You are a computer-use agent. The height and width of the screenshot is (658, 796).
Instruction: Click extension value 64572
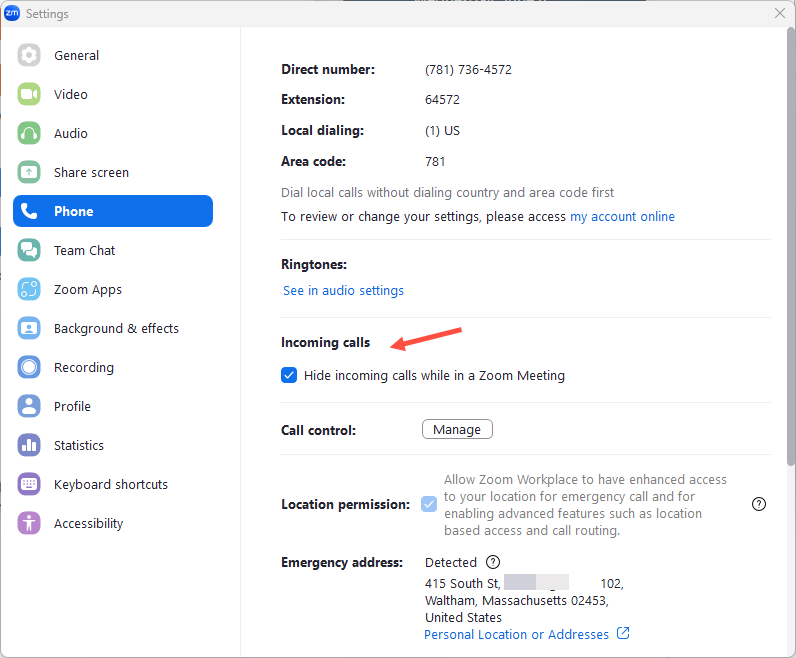pyautogui.click(x=442, y=100)
